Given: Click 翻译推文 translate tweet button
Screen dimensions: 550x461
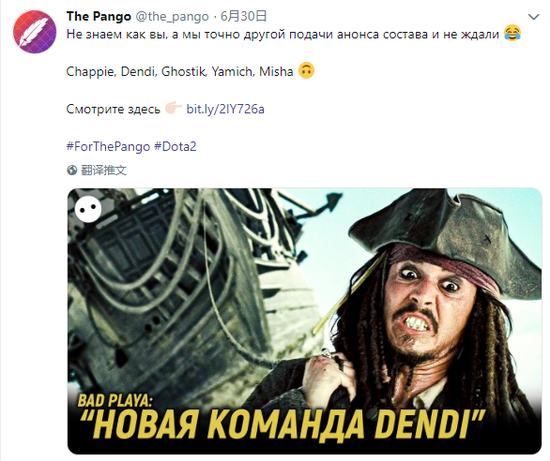Looking at the screenshot, I should pyautogui.click(x=103, y=171).
